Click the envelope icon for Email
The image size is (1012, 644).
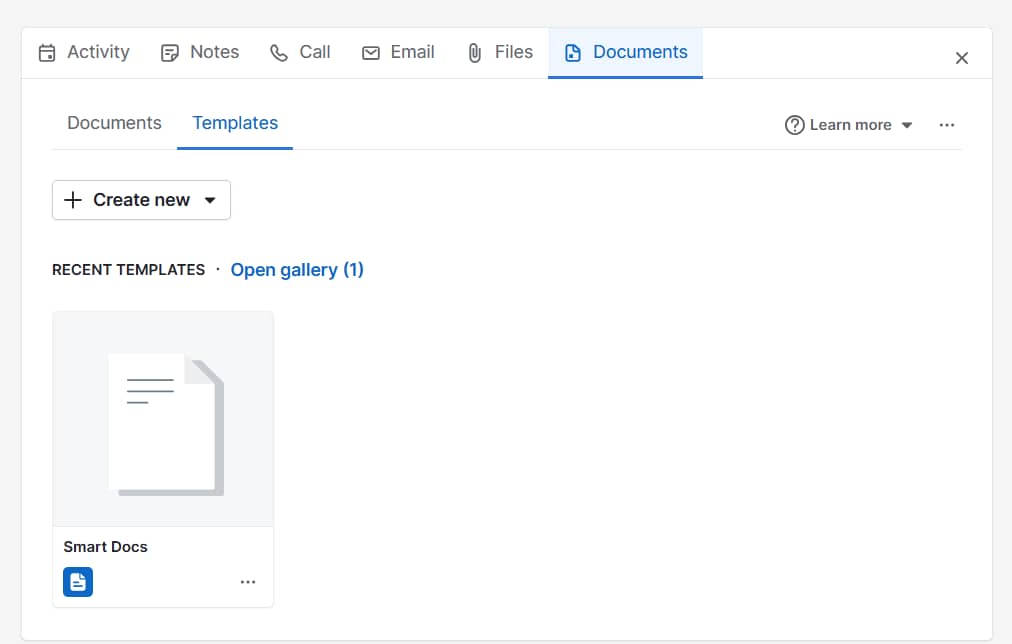(x=371, y=53)
